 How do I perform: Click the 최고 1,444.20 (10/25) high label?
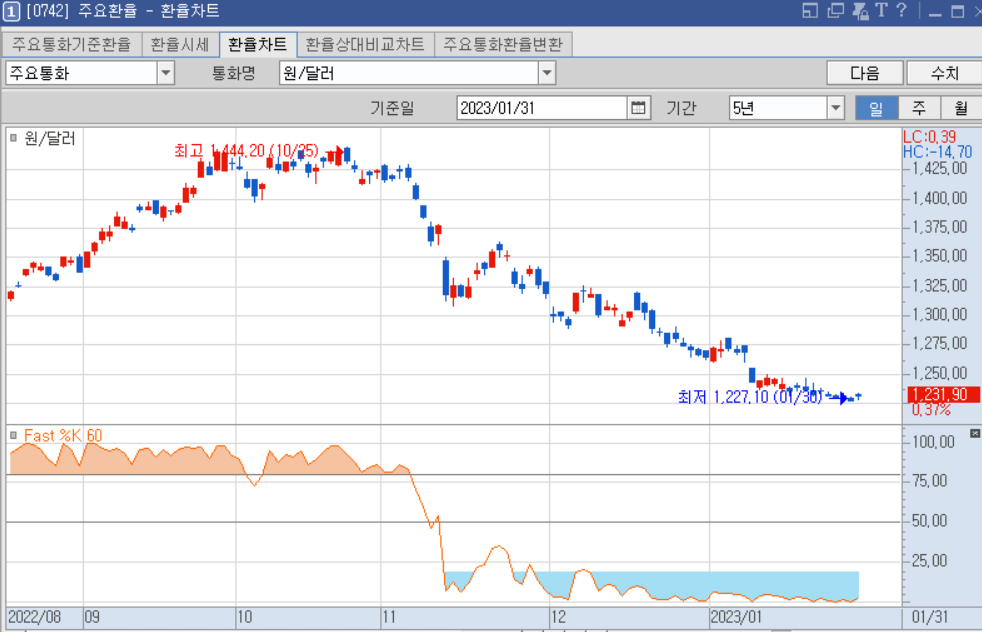tap(246, 150)
